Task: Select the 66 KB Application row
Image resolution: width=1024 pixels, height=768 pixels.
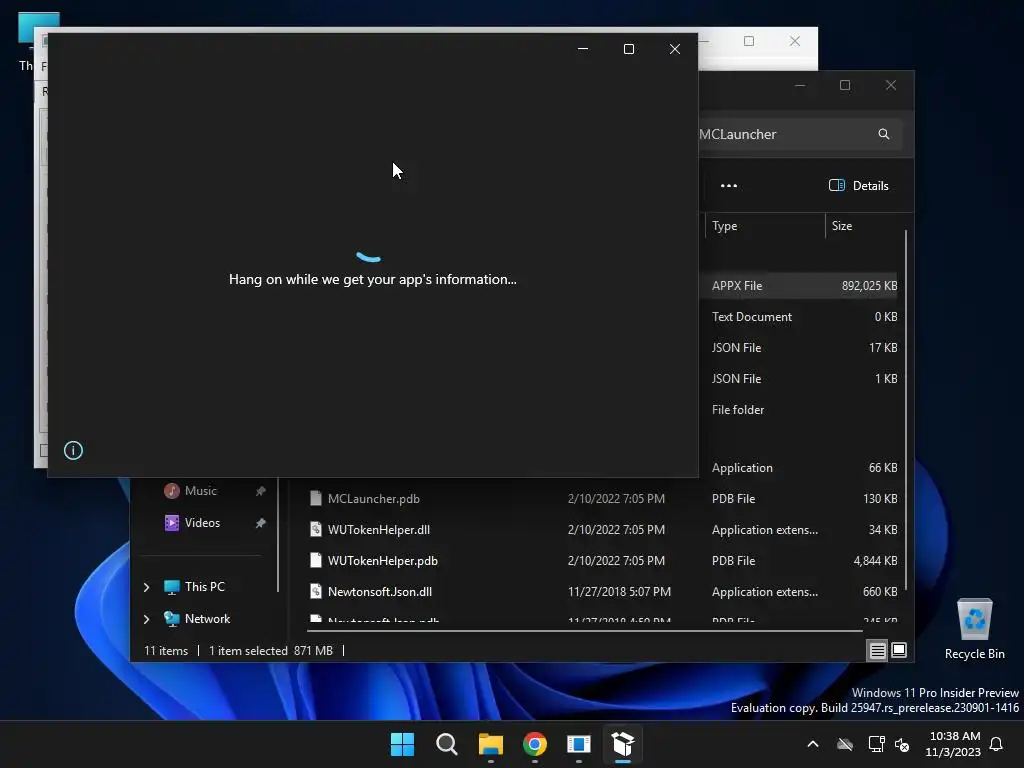Action: (800, 468)
